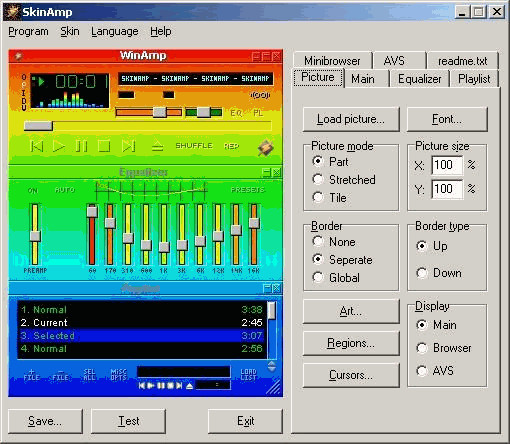Click the volume slider in WinAmp preview
Image resolution: width=510 pixels, height=444 pixels.
point(149,112)
